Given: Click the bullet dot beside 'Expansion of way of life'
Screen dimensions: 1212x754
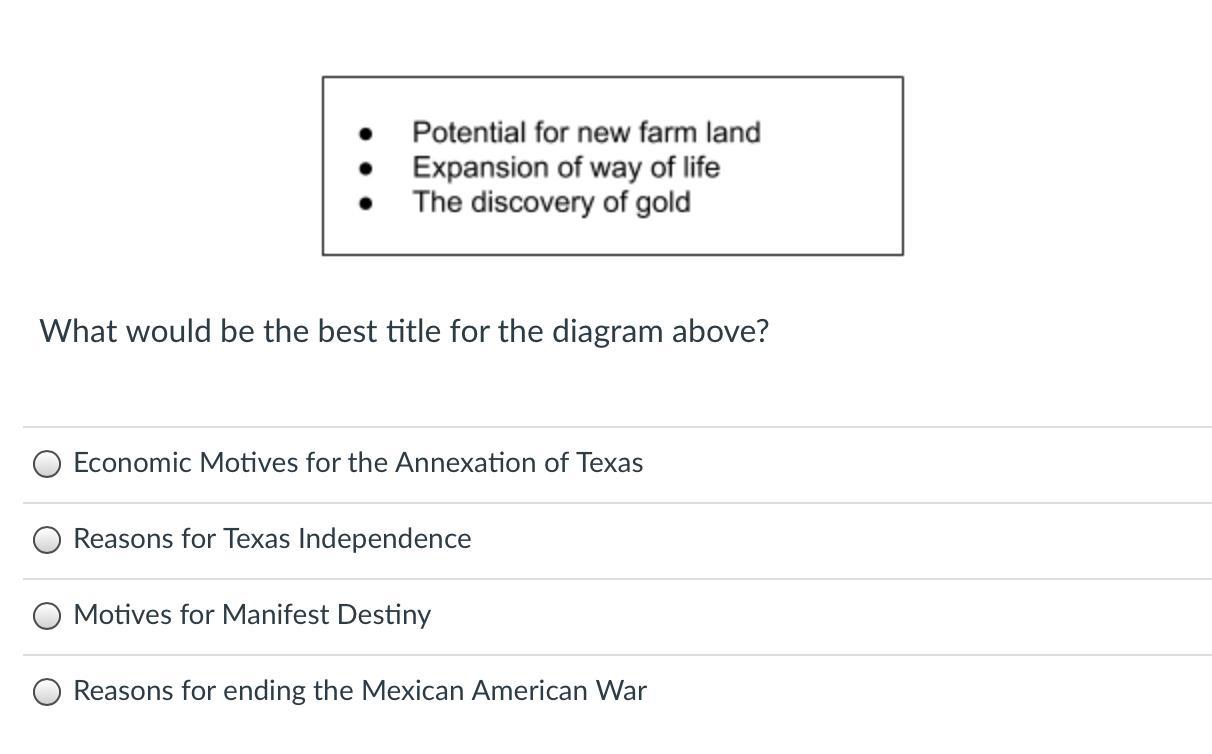Looking at the screenshot, I should click(x=367, y=168).
